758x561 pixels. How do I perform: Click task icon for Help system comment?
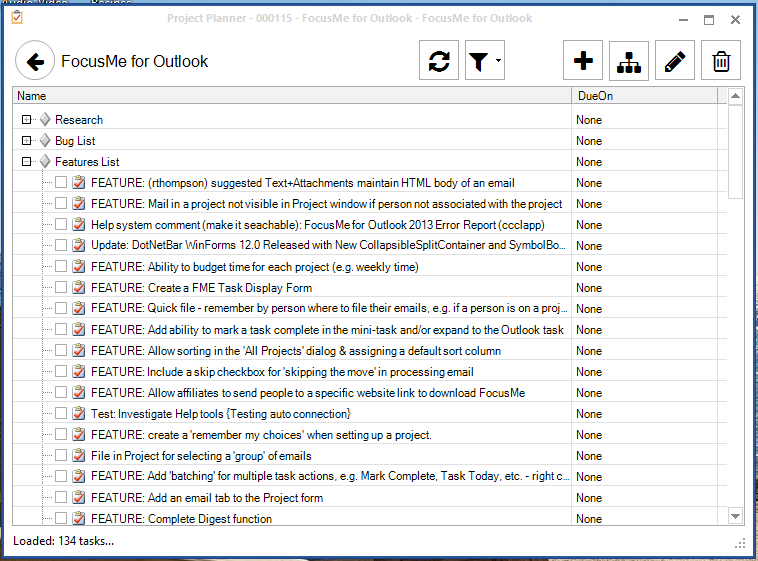(x=78, y=224)
